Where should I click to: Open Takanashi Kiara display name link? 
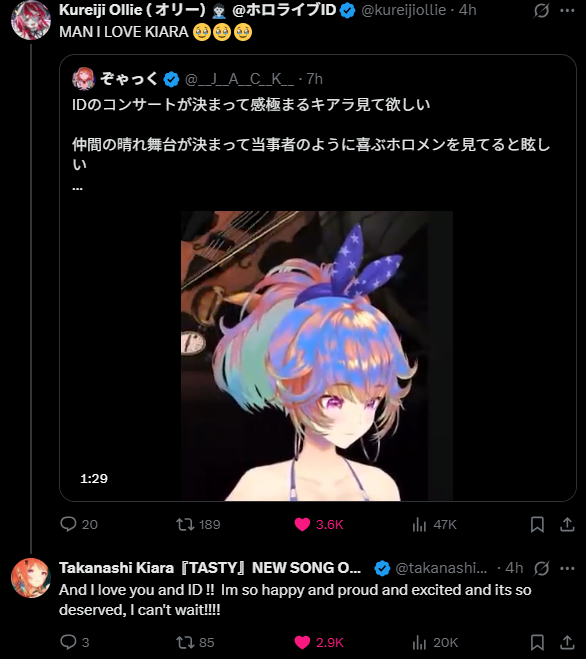pyautogui.click(x=210, y=568)
